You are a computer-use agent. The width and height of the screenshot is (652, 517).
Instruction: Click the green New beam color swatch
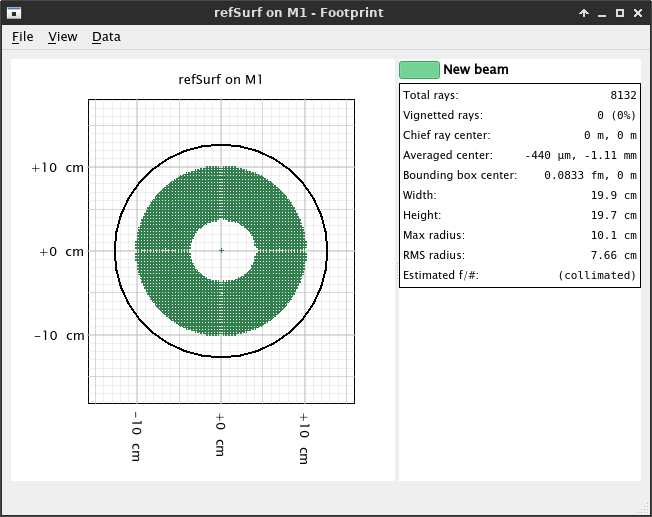pos(419,70)
